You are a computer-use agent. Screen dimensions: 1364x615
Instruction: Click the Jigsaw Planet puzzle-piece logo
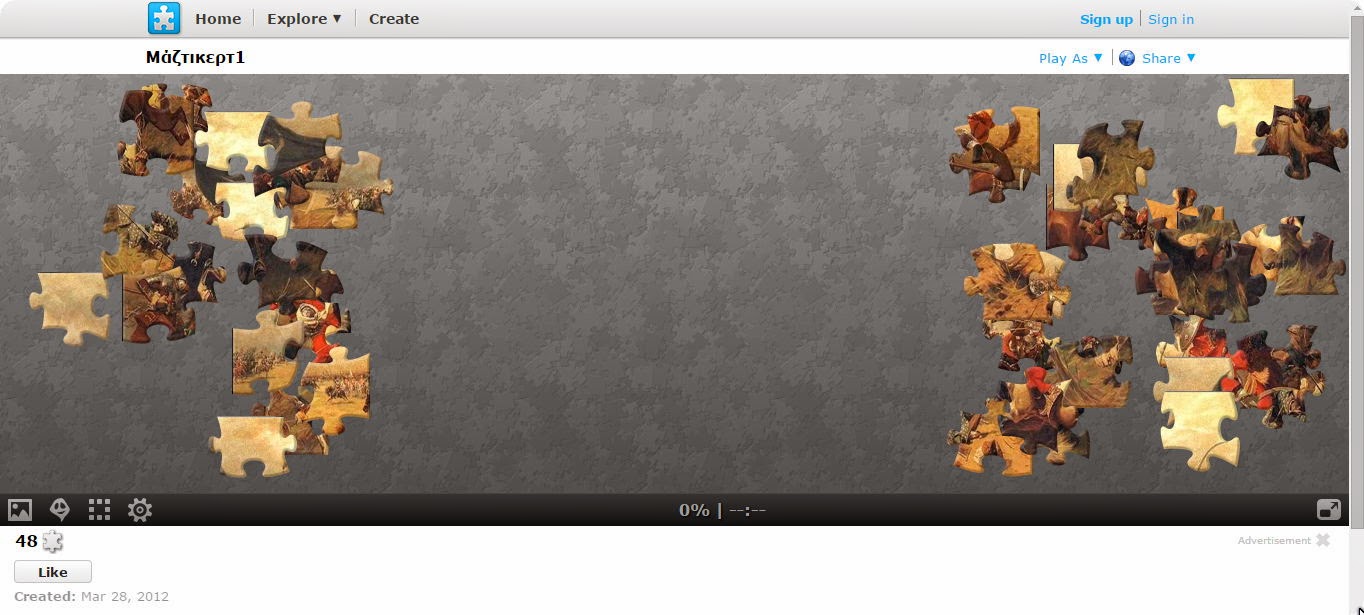click(164, 18)
